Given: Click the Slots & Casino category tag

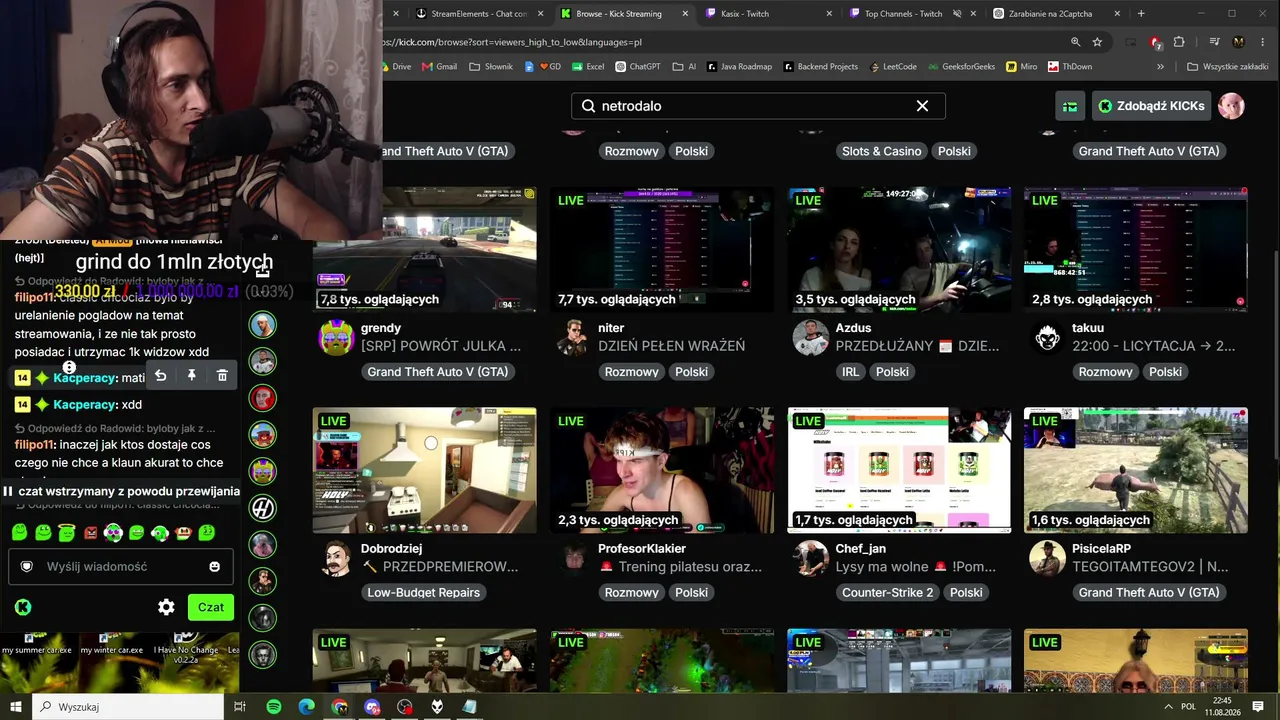Looking at the screenshot, I should 881,151.
